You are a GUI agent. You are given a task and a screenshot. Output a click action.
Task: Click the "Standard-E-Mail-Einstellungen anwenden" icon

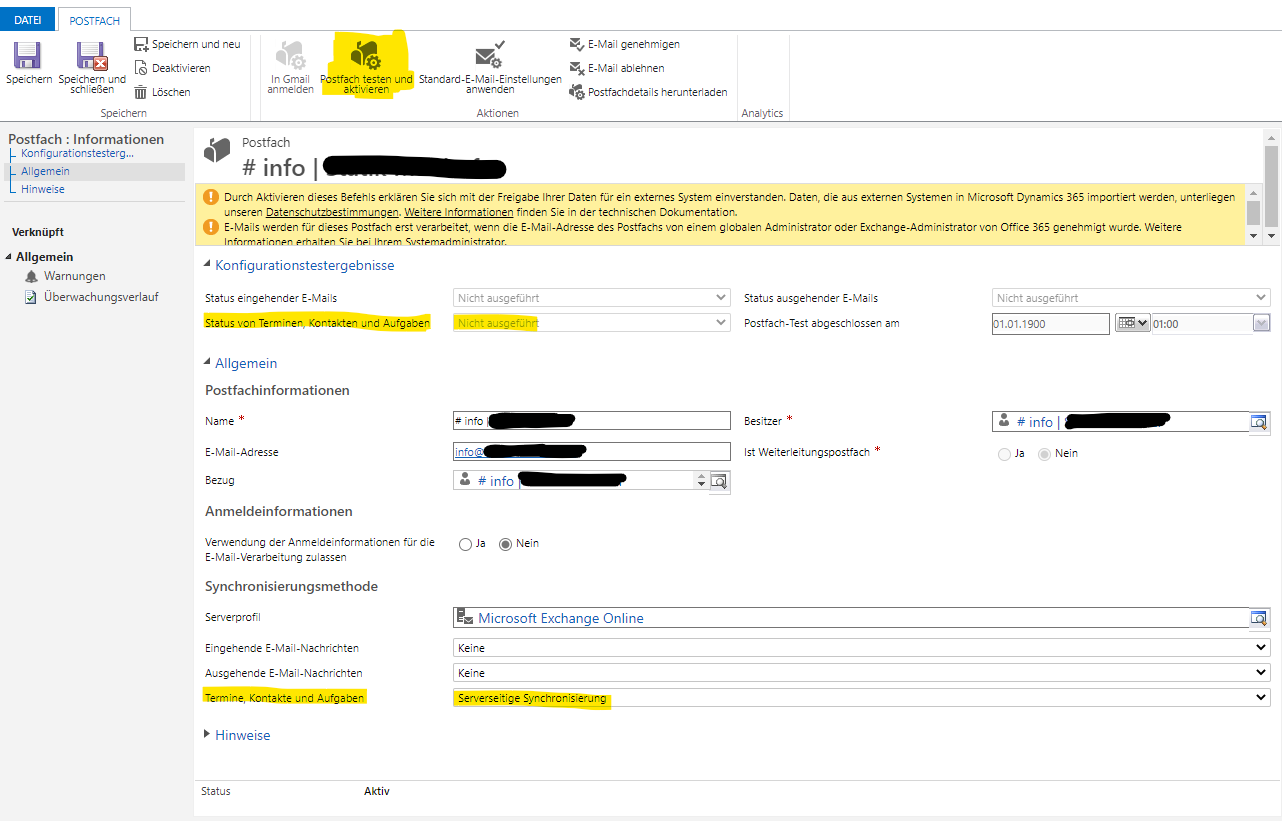point(490,57)
